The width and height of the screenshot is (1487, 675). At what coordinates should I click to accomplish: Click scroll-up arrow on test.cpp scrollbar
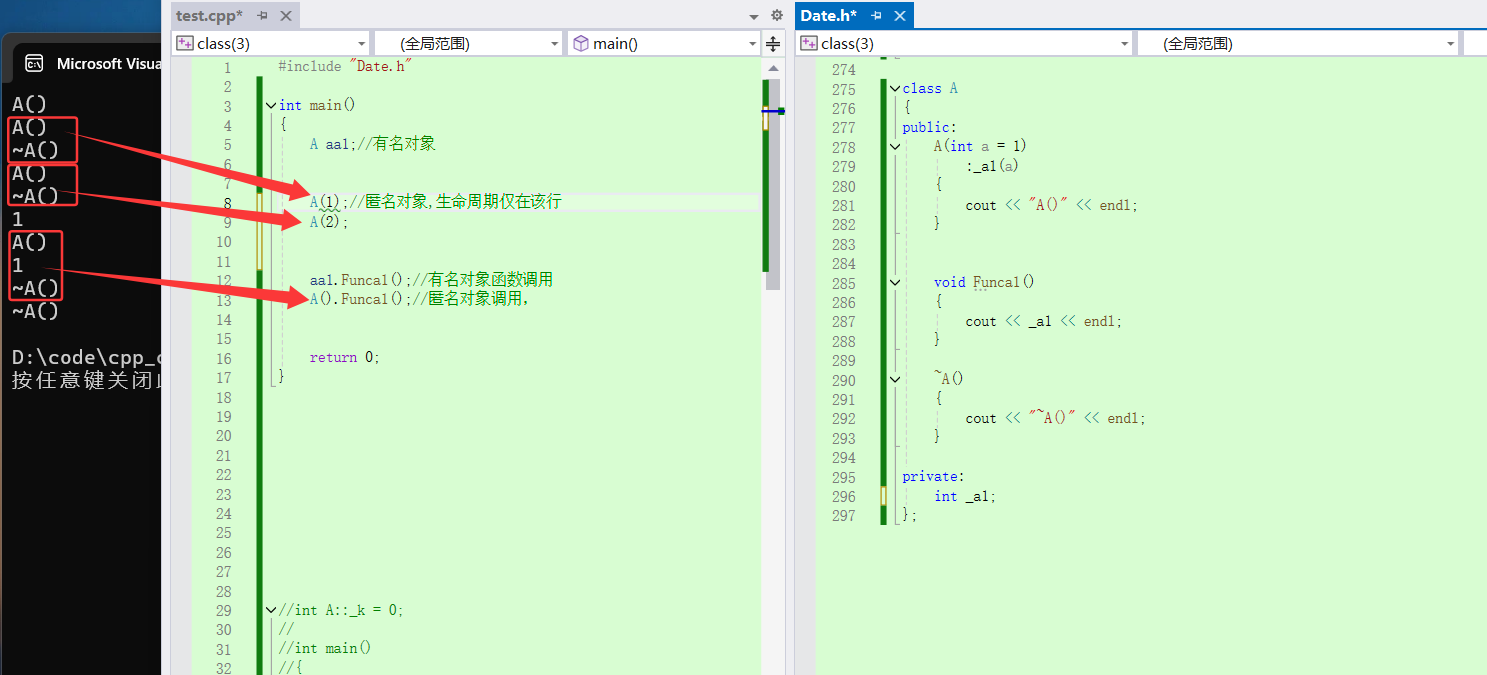click(772, 68)
